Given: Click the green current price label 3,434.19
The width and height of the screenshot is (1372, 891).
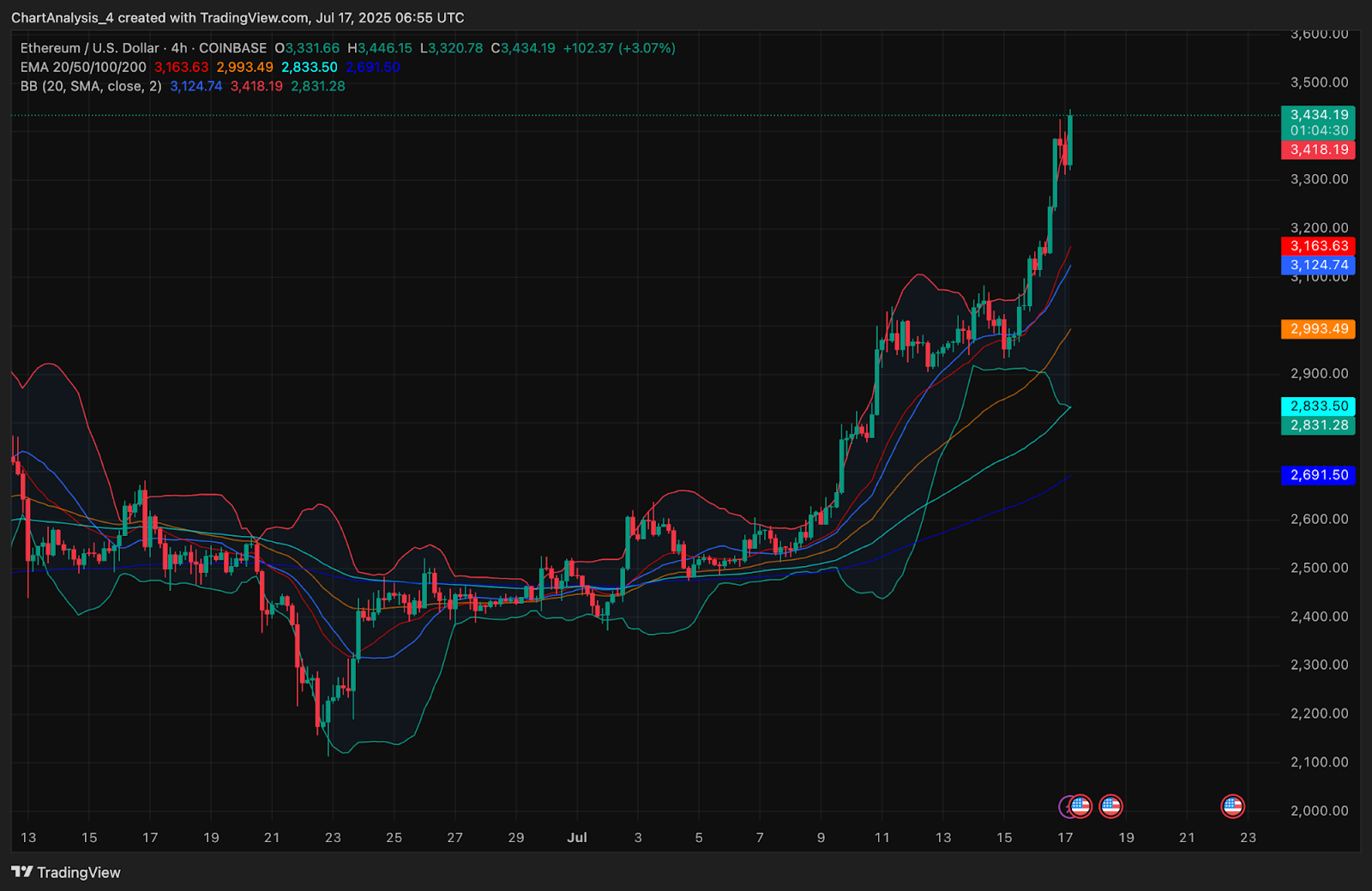Looking at the screenshot, I should pyautogui.click(x=1318, y=115).
